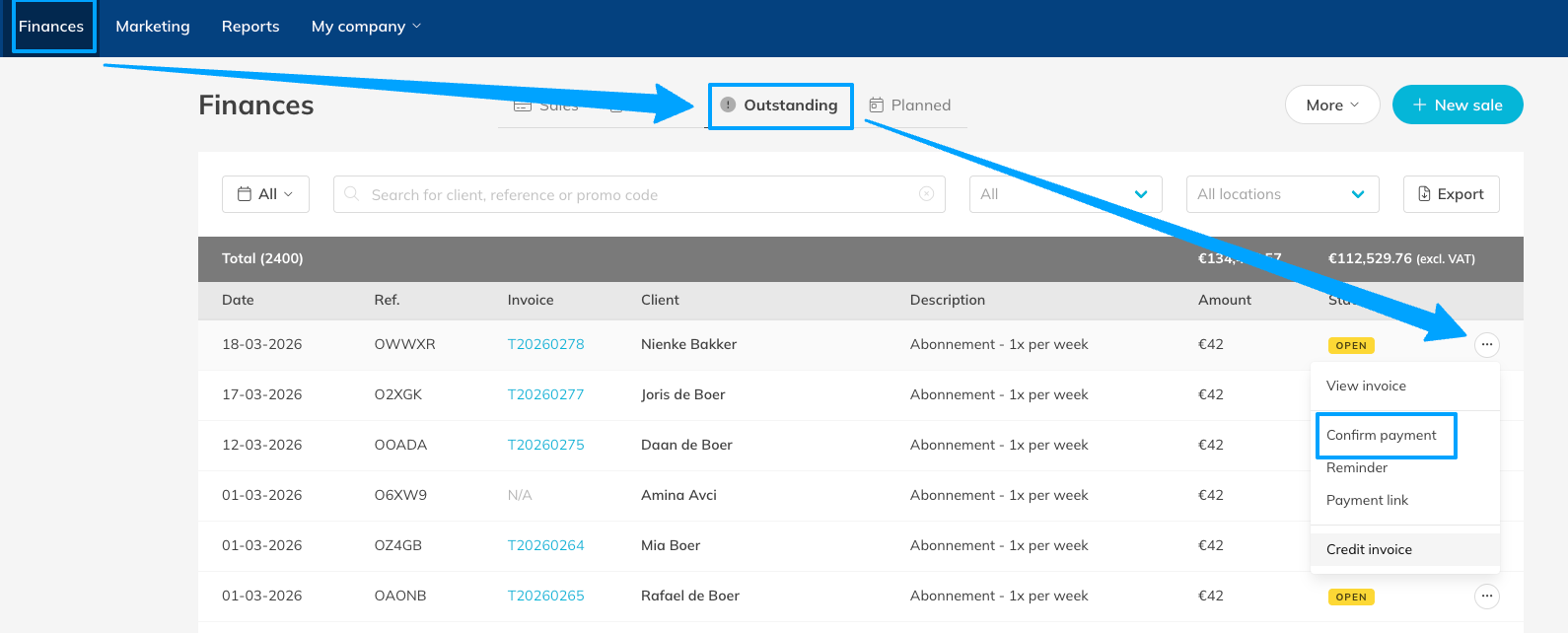The width and height of the screenshot is (1568, 633).
Task: Open the All locations dropdown
Action: point(1281,194)
